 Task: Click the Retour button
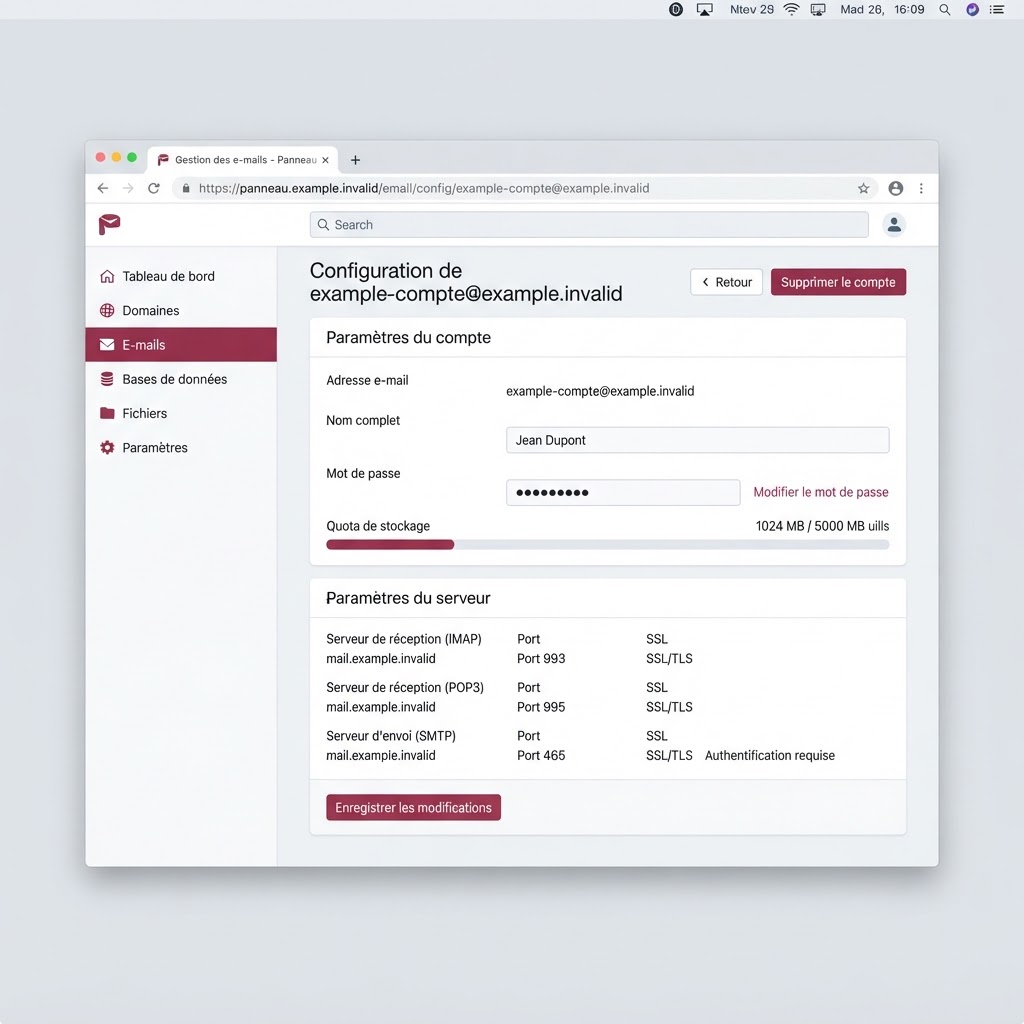pyautogui.click(x=726, y=282)
